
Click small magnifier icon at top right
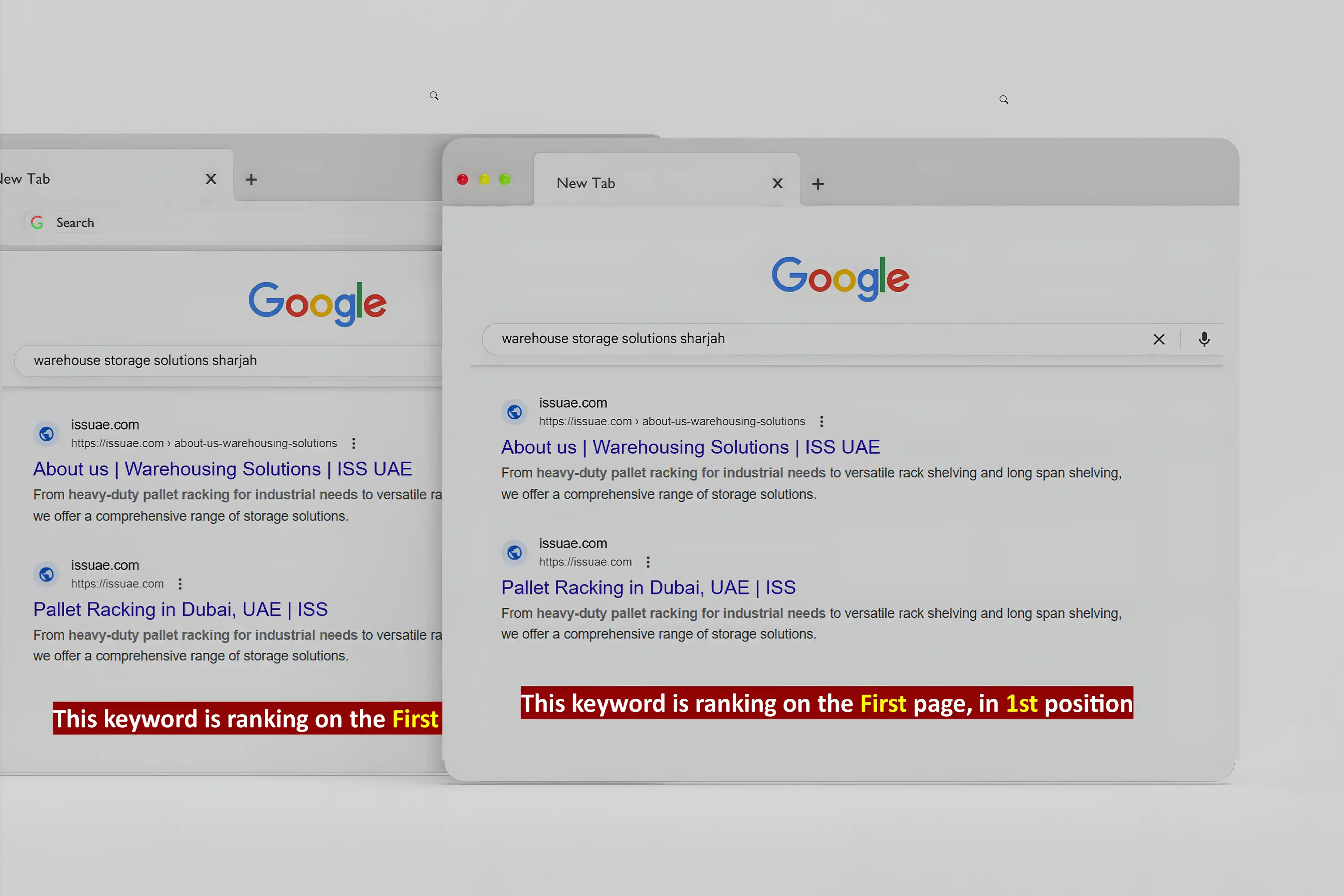[1004, 100]
